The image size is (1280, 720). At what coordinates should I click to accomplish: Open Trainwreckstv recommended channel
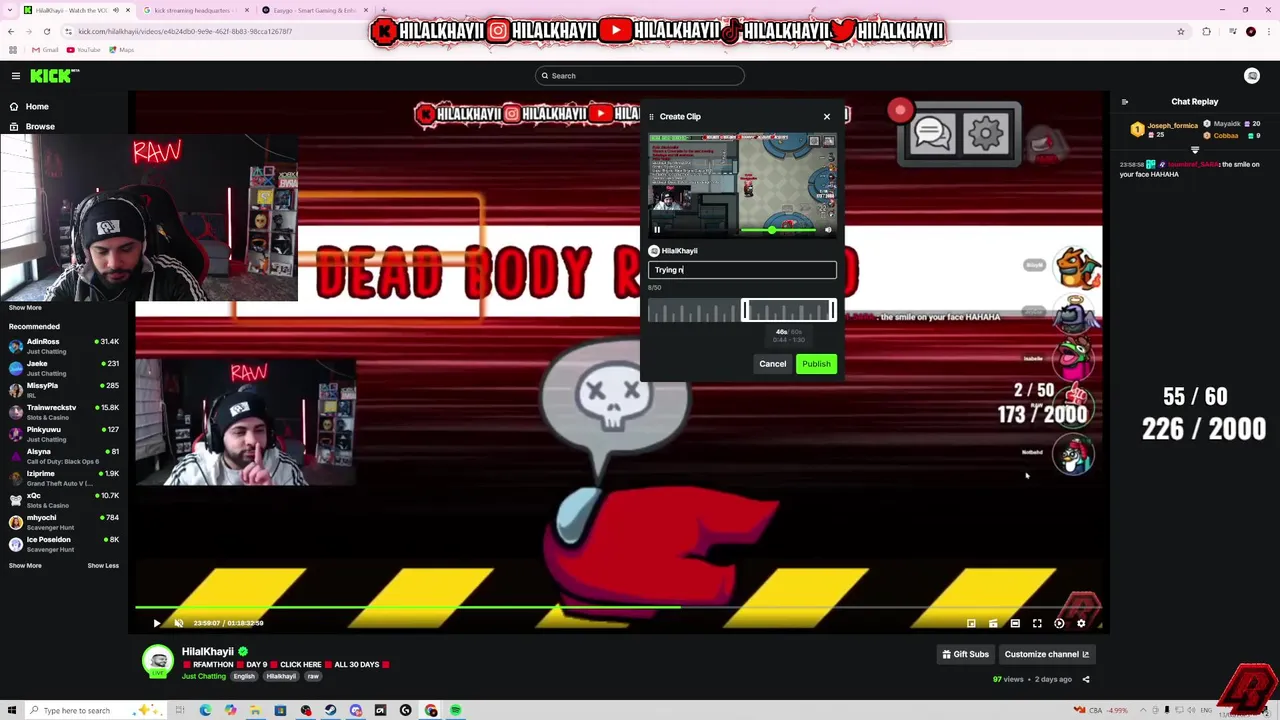pos(64,412)
